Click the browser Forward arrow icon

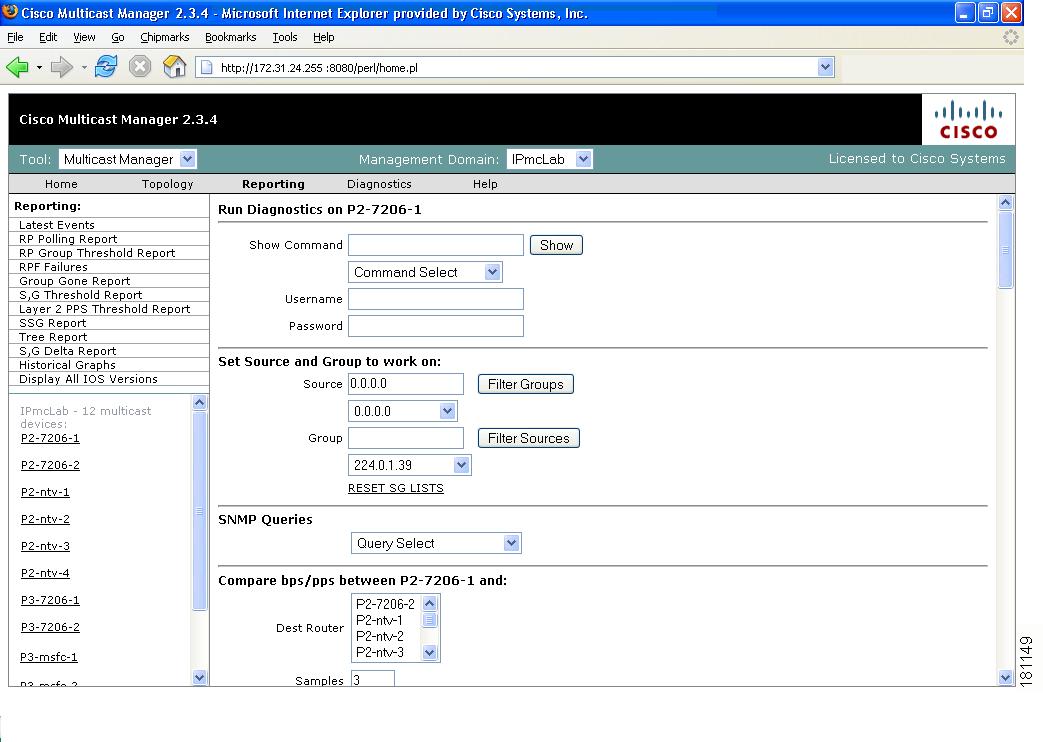(x=61, y=67)
